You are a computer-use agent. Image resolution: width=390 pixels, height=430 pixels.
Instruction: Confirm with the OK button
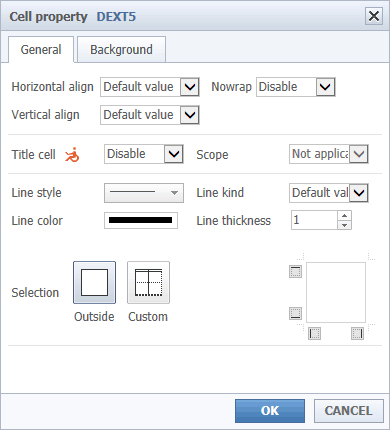270,411
